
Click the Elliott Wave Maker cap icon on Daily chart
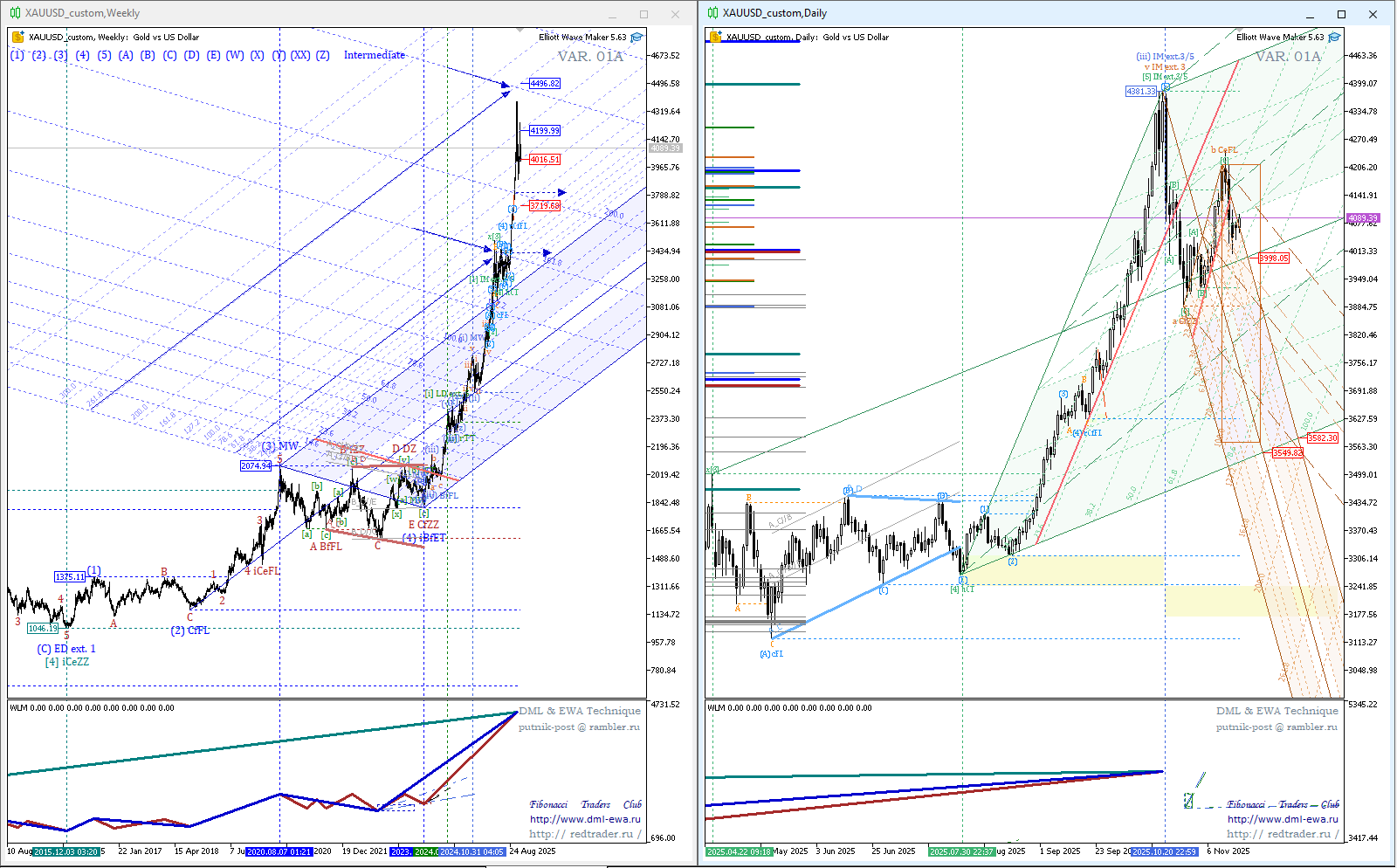point(1334,38)
